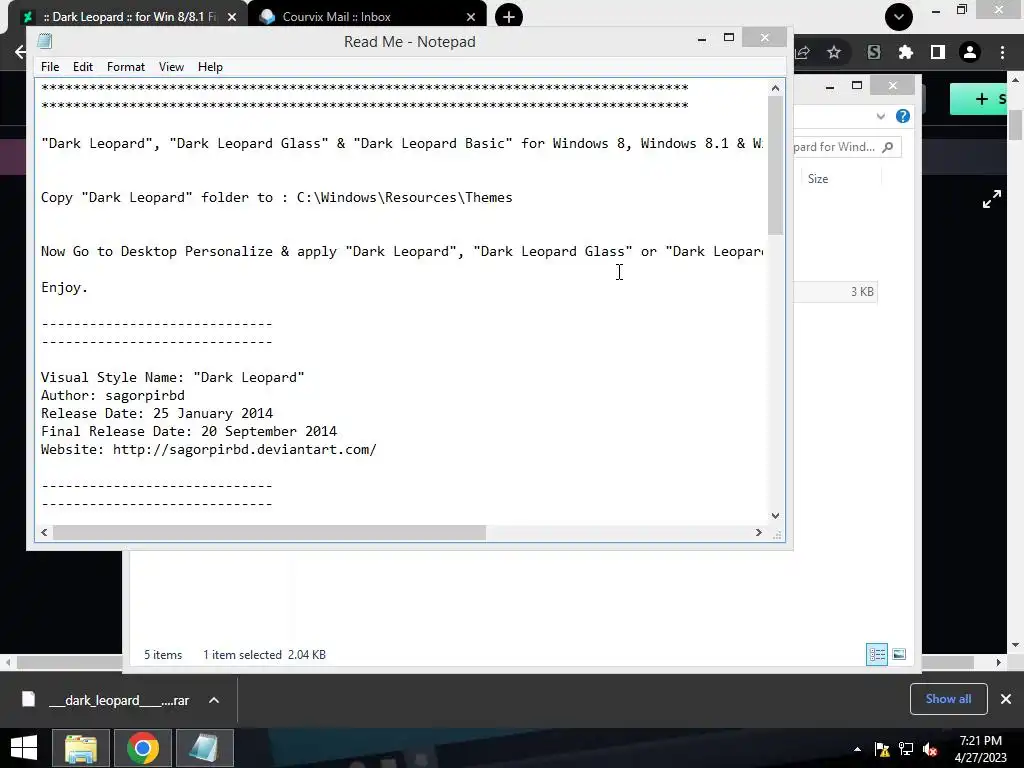1024x768 pixels.
Task: Click the muted volume tray icon
Action: point(930,749)
